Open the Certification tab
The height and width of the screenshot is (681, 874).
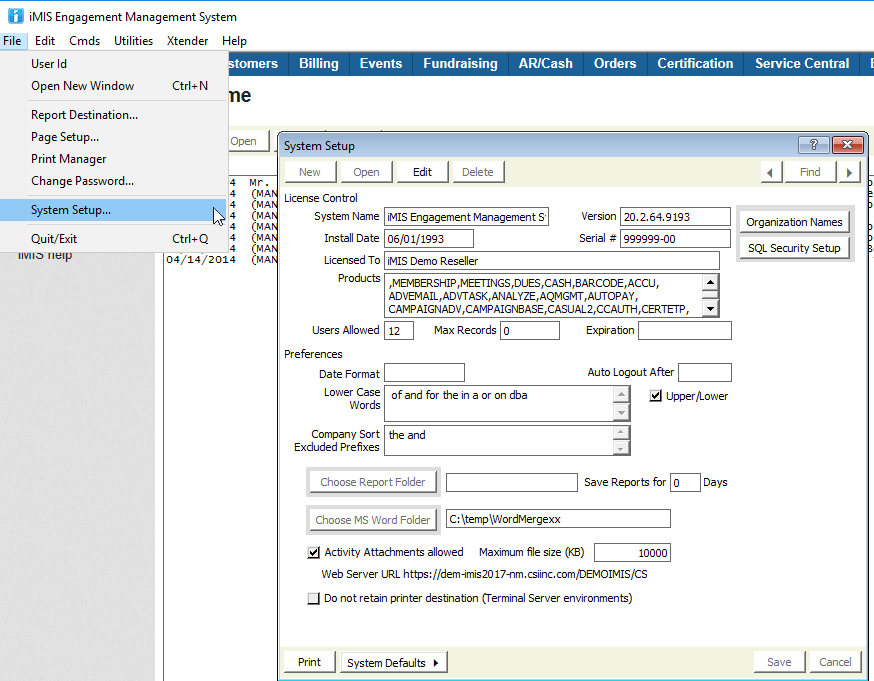coord(695,63)
